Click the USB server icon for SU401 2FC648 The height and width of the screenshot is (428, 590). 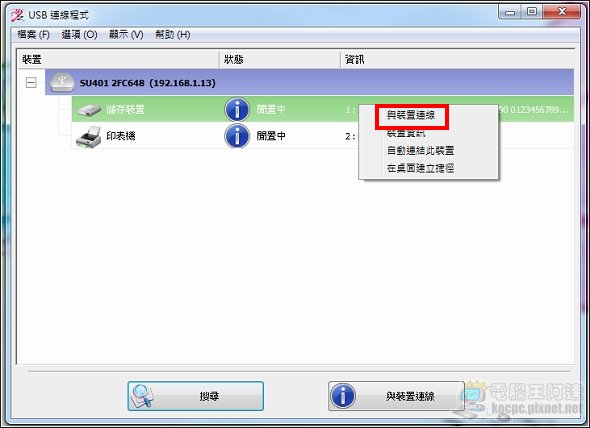(x=62, y=82)
